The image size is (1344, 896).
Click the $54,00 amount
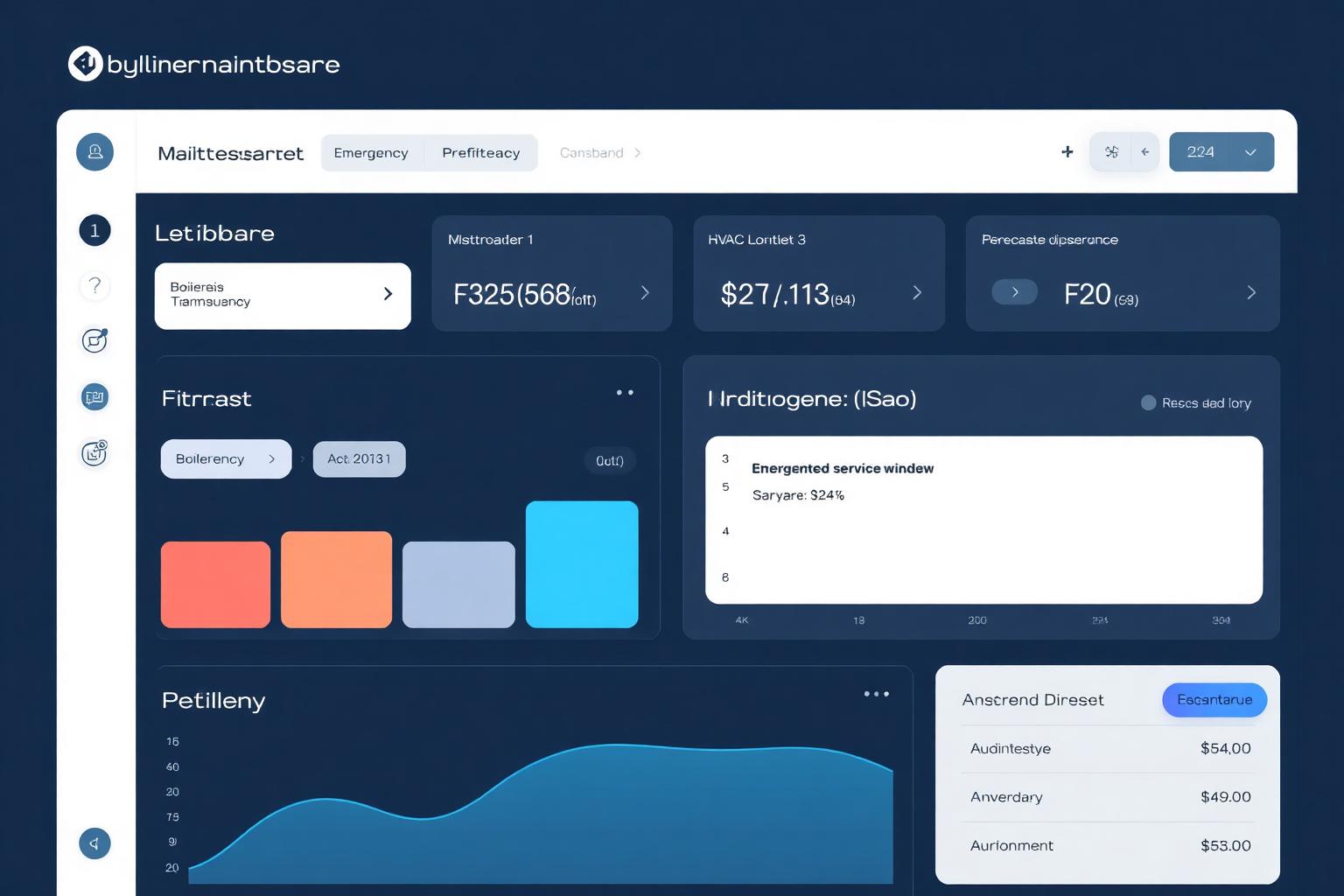coord(1226,749)
